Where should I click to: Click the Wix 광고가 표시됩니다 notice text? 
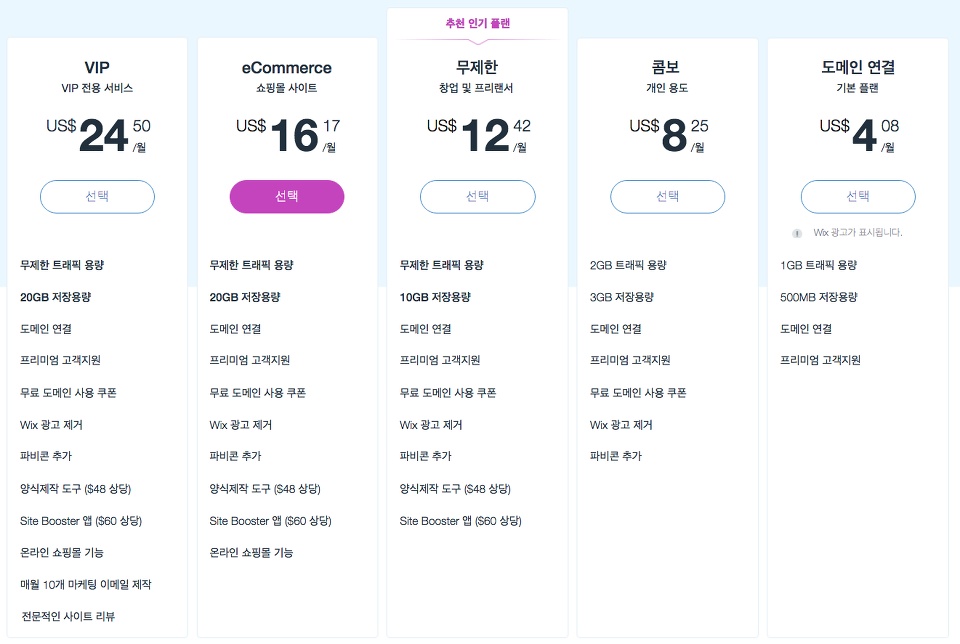(858, 233)
